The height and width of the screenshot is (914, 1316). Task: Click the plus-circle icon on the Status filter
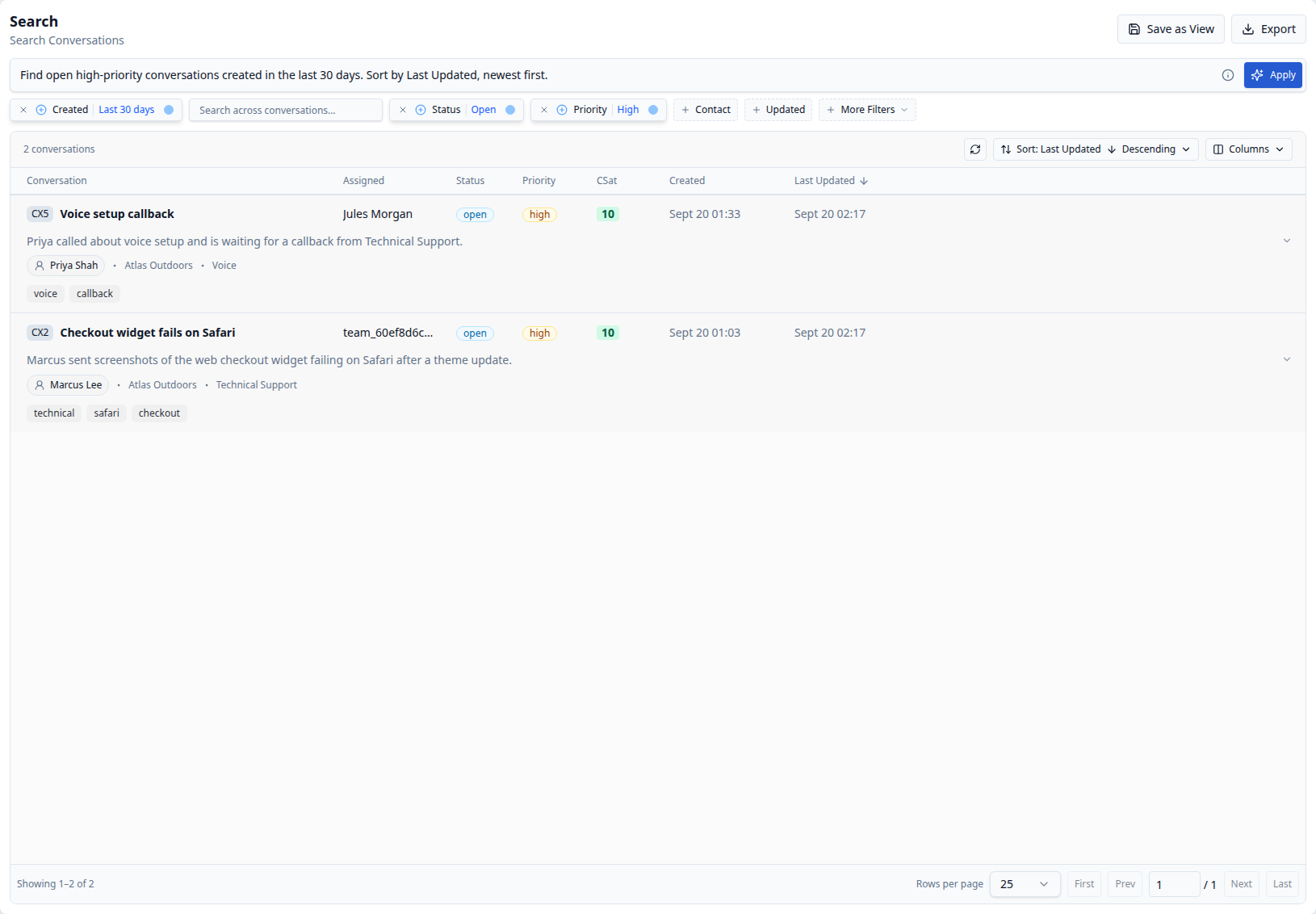point(421,110)
